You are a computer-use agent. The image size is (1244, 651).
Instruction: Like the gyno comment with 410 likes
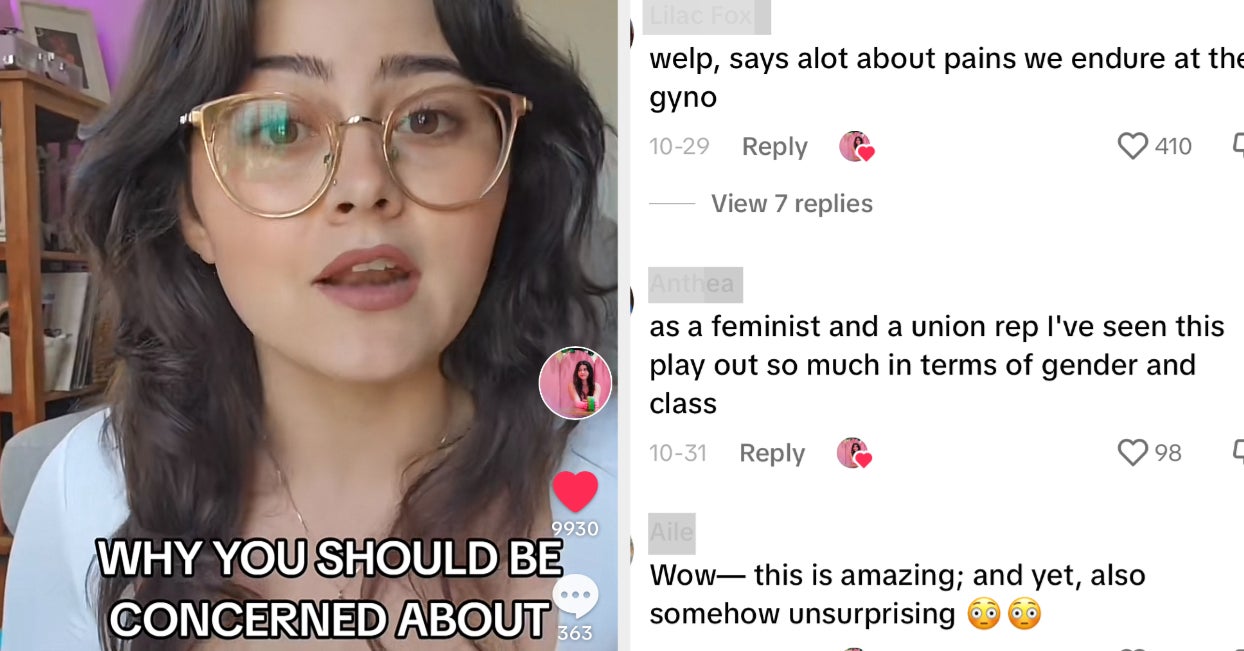pyautogui.click(x=1132, y=147)
